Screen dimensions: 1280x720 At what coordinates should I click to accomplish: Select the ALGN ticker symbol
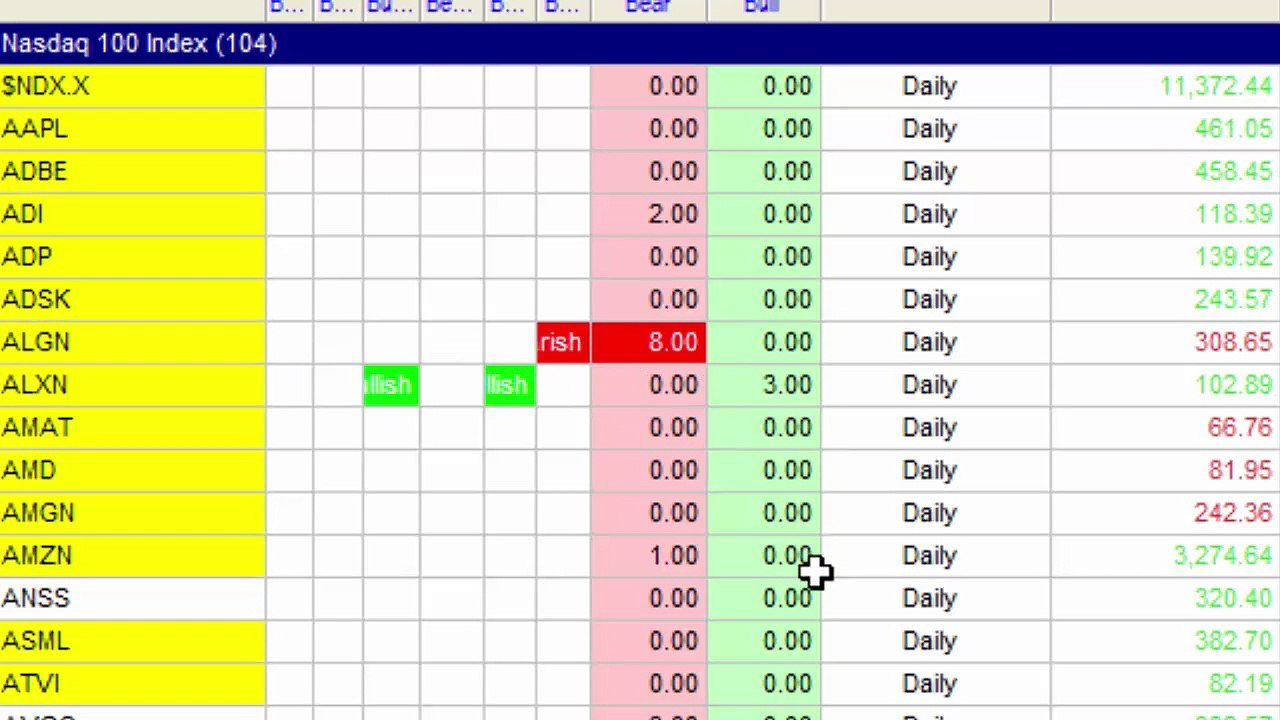(36, 343)
